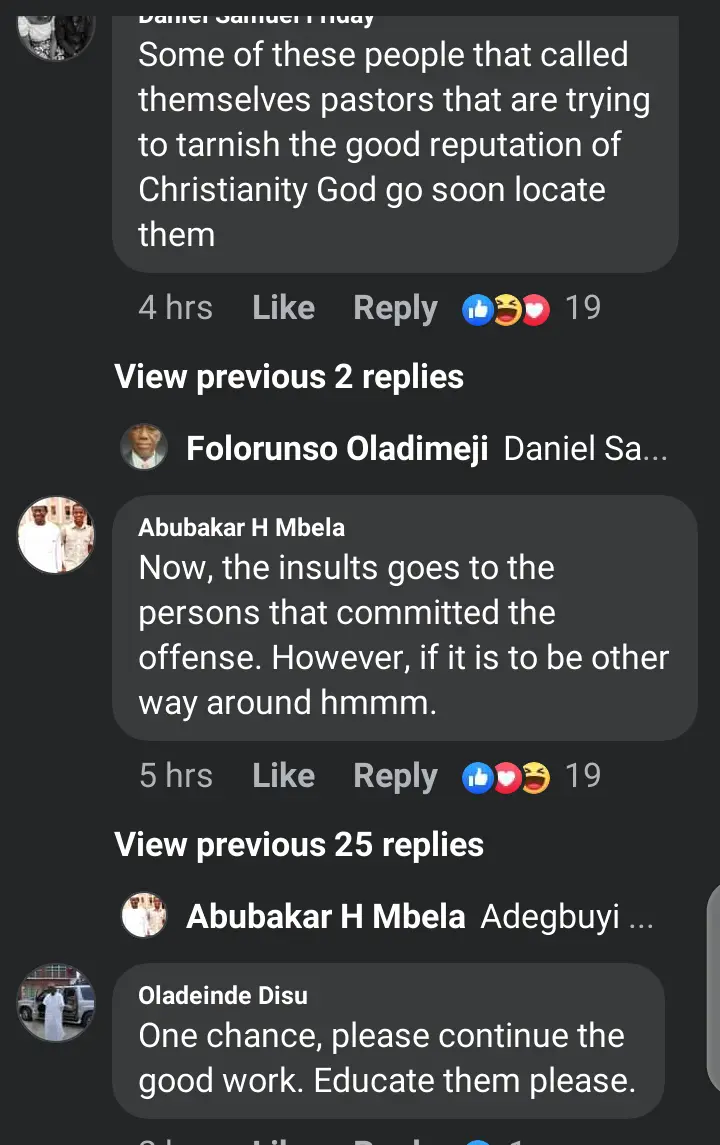Viewport: 720px width, 1145px height.
Task: Open Abubakar H Mbela's profile picture
Action: point(56,535)
